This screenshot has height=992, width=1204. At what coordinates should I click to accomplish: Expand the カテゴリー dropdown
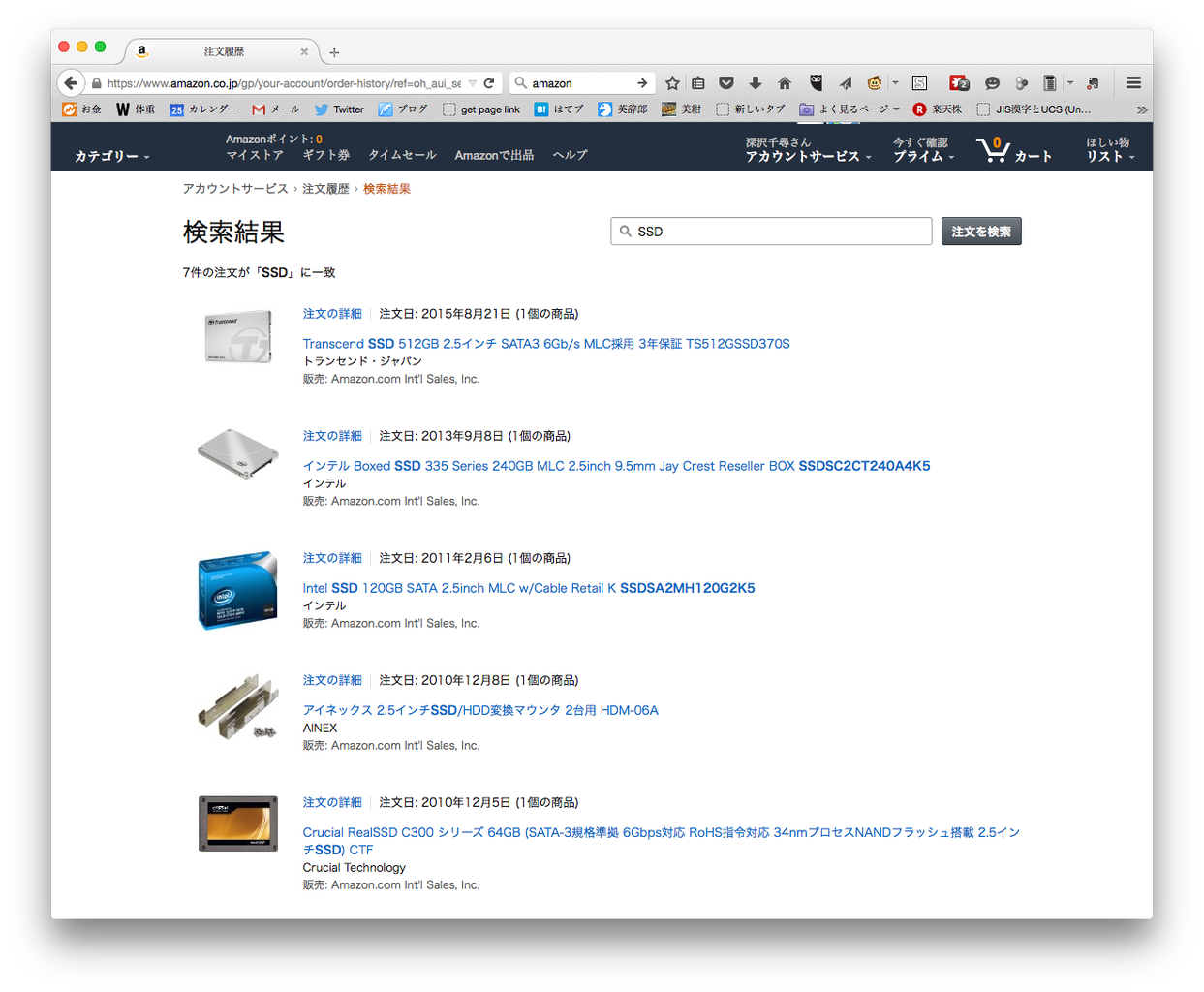tap(111, 156)
